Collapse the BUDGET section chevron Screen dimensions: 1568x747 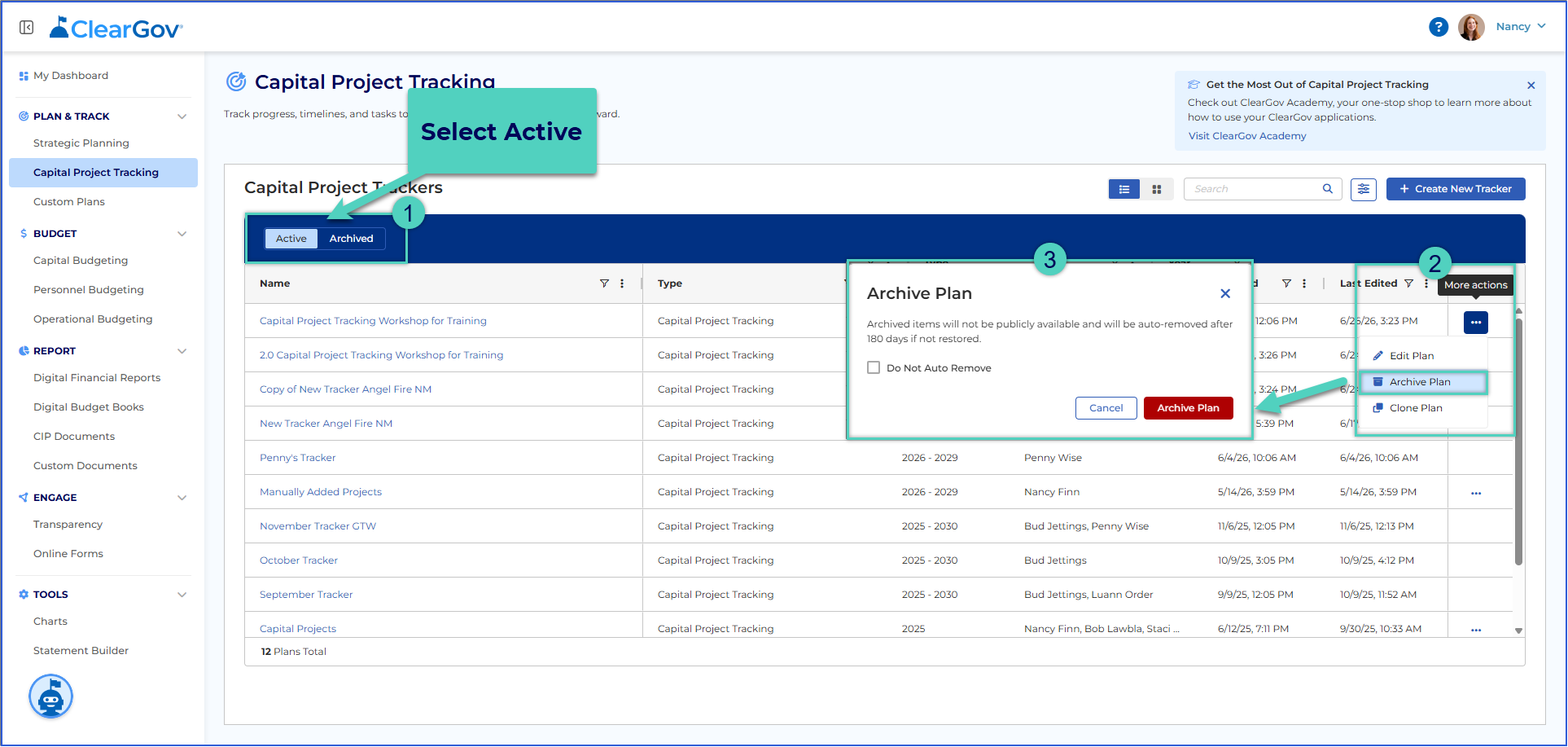[182, 234]
